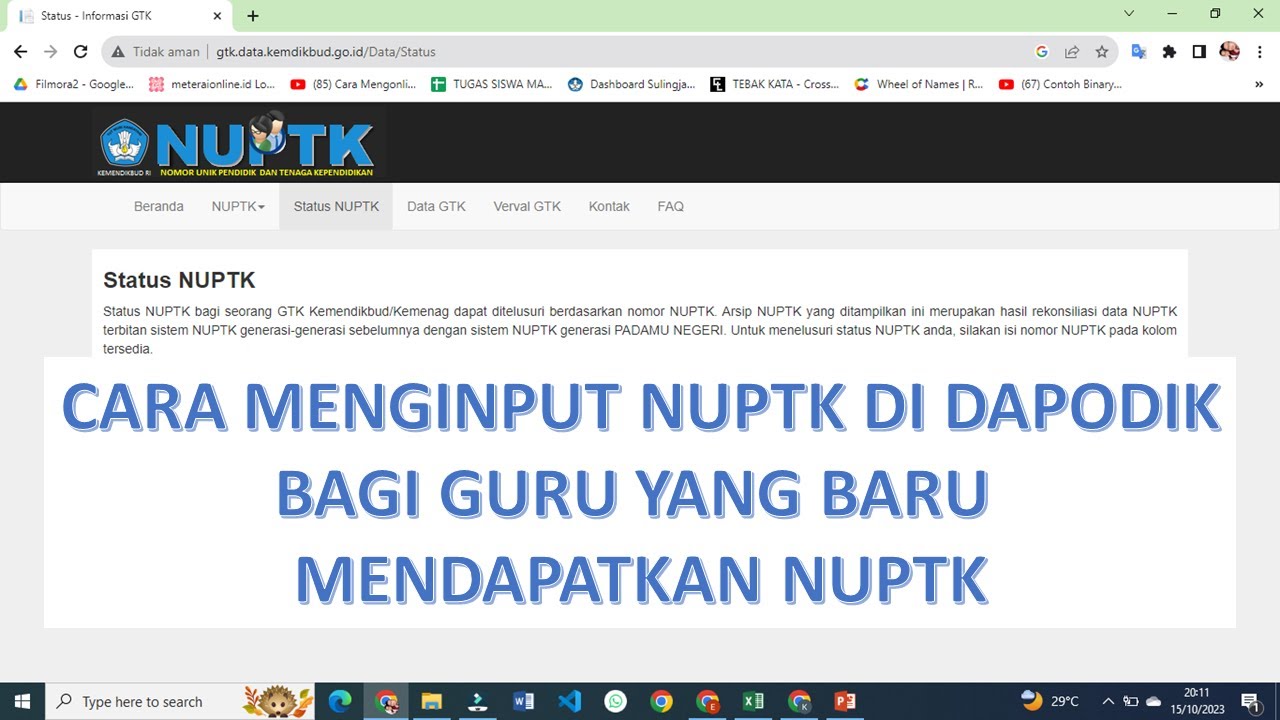Click the Google icon in the address bar

1042,52
